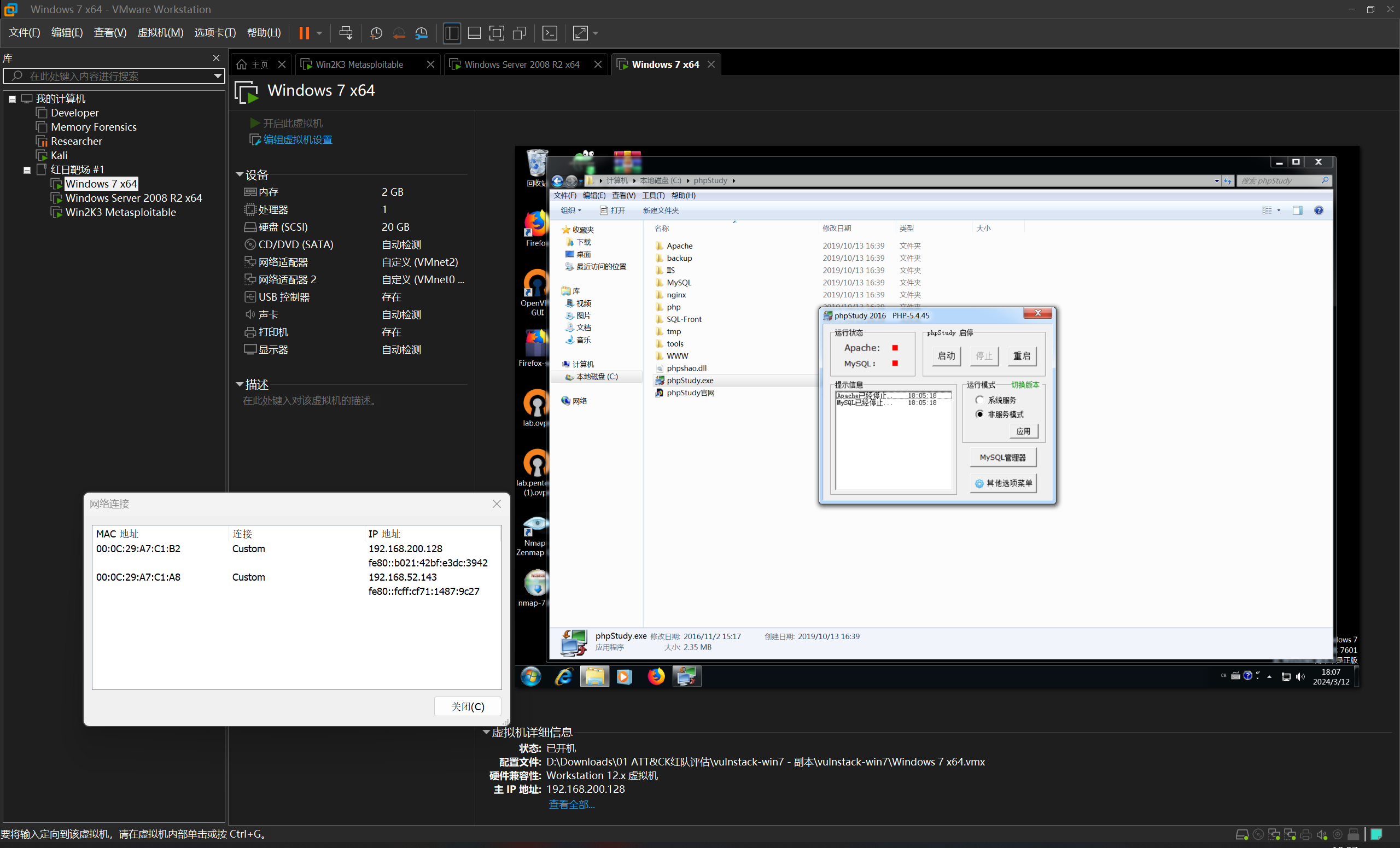The width and height of the screenshot is (1400, 848).
Task: Open the 选项卡(T) menu
Action: 215,33
